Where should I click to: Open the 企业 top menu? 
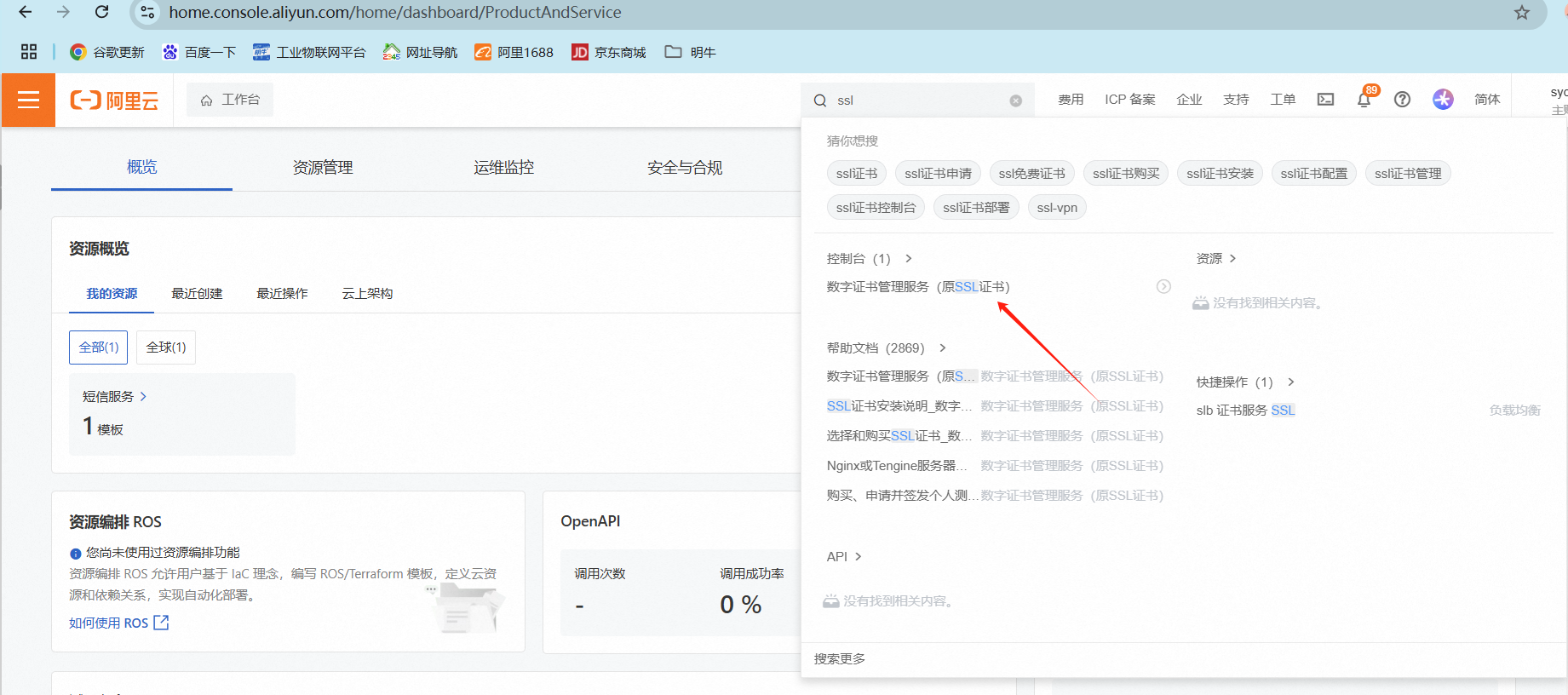pyautogui.click(x=1189, y=100)
